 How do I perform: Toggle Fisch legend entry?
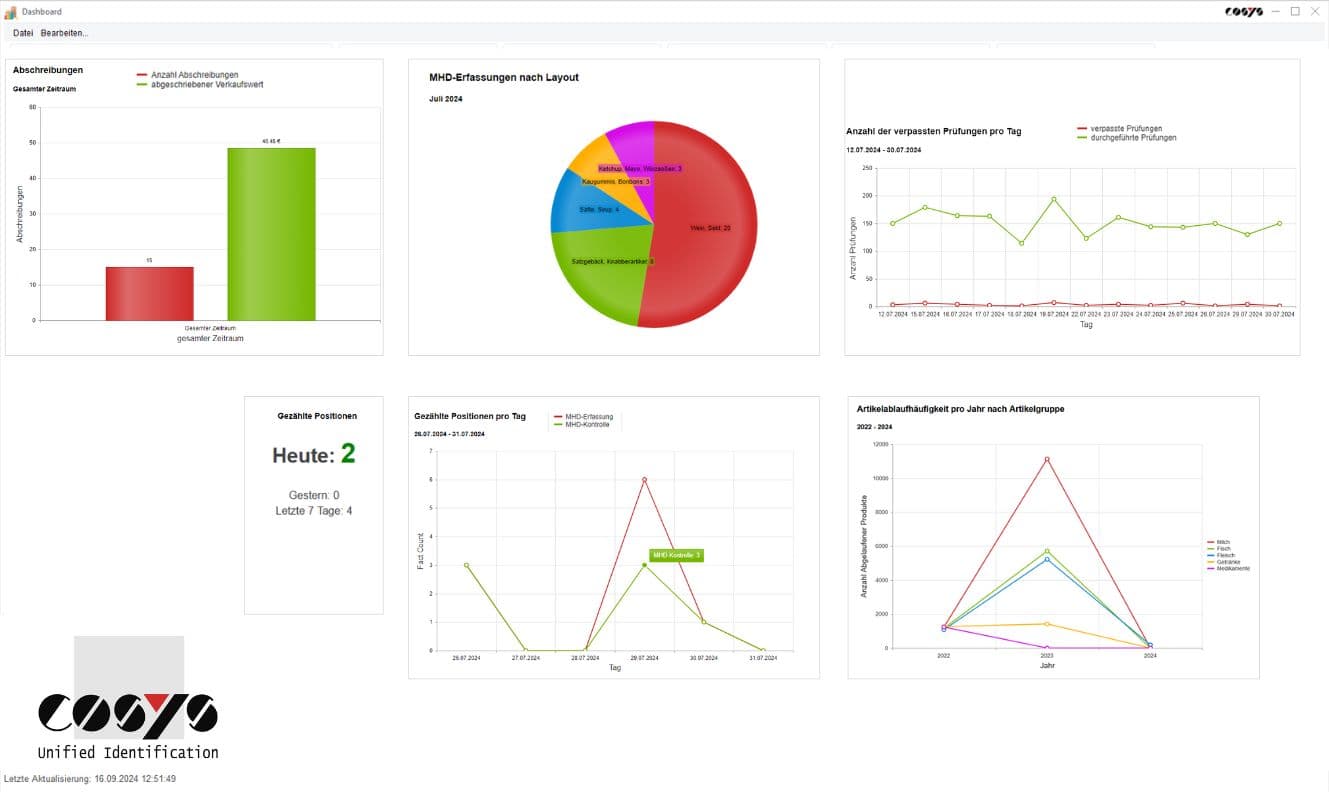click(1217, 549)
